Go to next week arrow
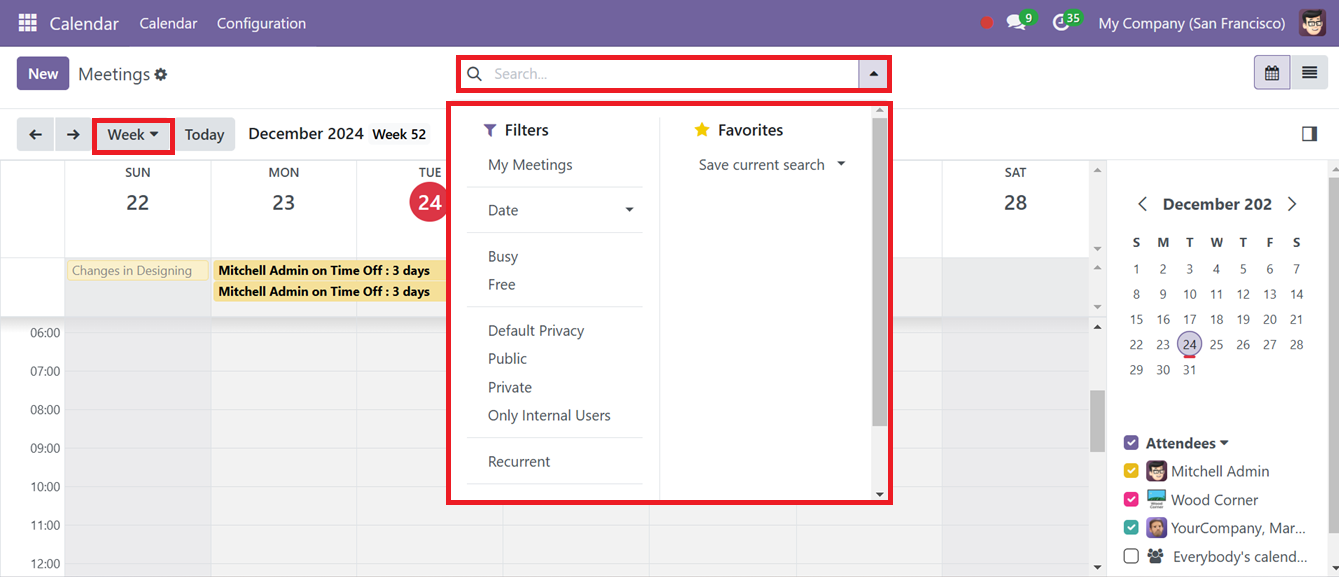This screenshot has width=1339, height=577. tap(73, 134)
